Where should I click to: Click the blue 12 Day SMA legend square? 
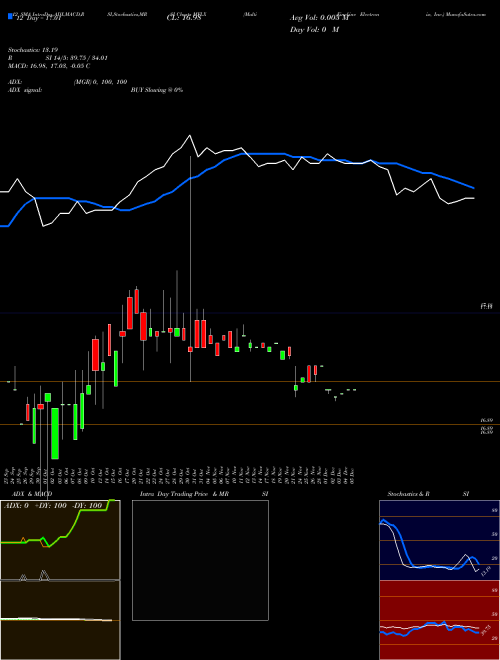pos(10,17)
